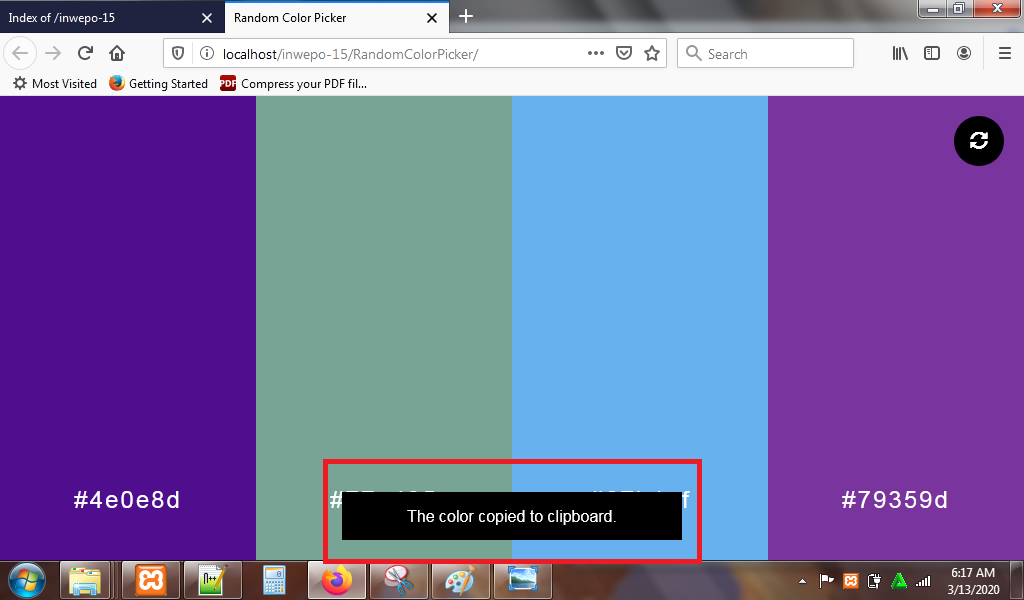The image size is (1024, 600).
Task: Open Notepad++ from the taskbar
Action: pos(213,580)
